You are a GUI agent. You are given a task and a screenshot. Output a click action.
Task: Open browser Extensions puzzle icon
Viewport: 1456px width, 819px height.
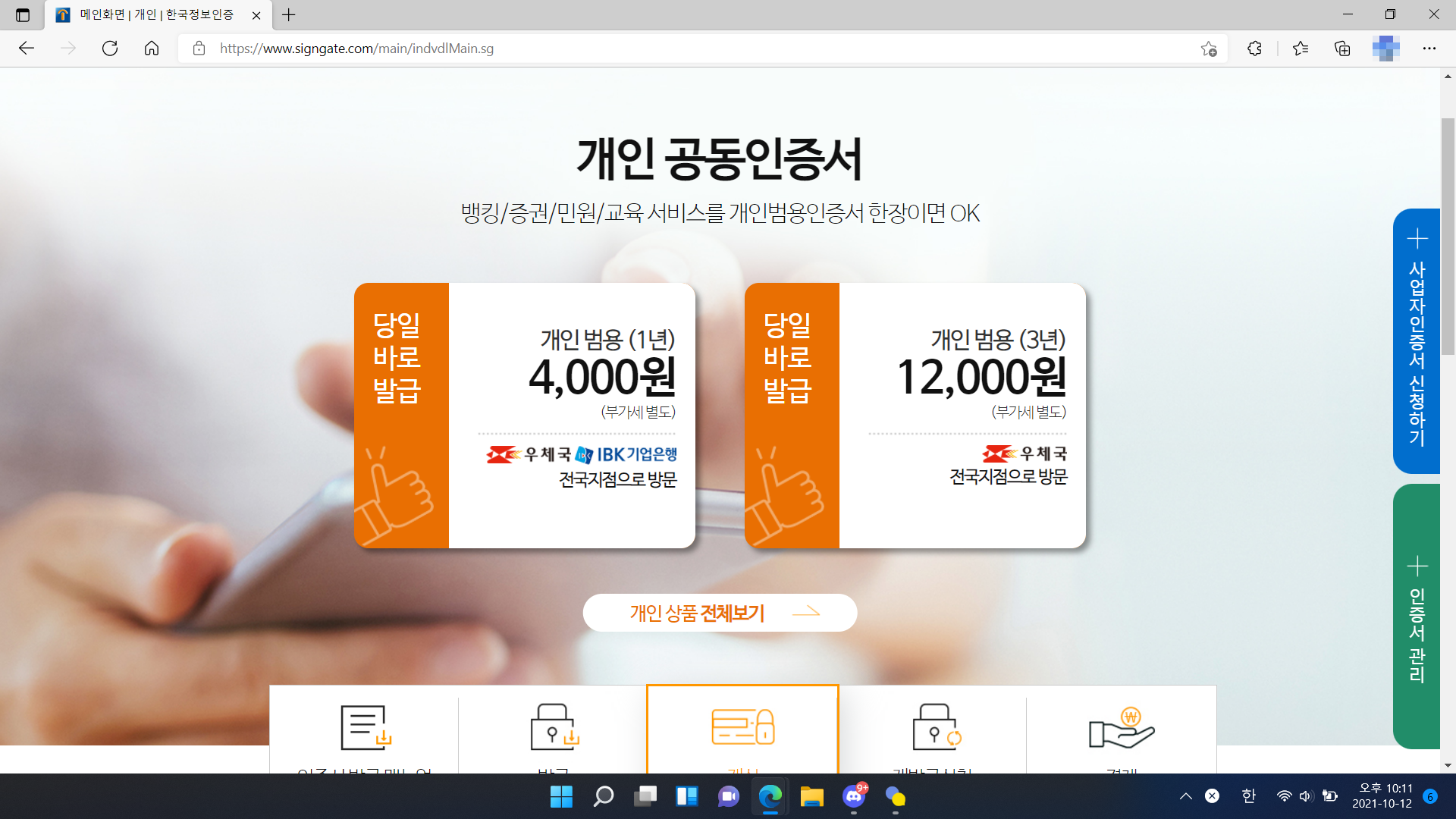(x=1254, y=49)
